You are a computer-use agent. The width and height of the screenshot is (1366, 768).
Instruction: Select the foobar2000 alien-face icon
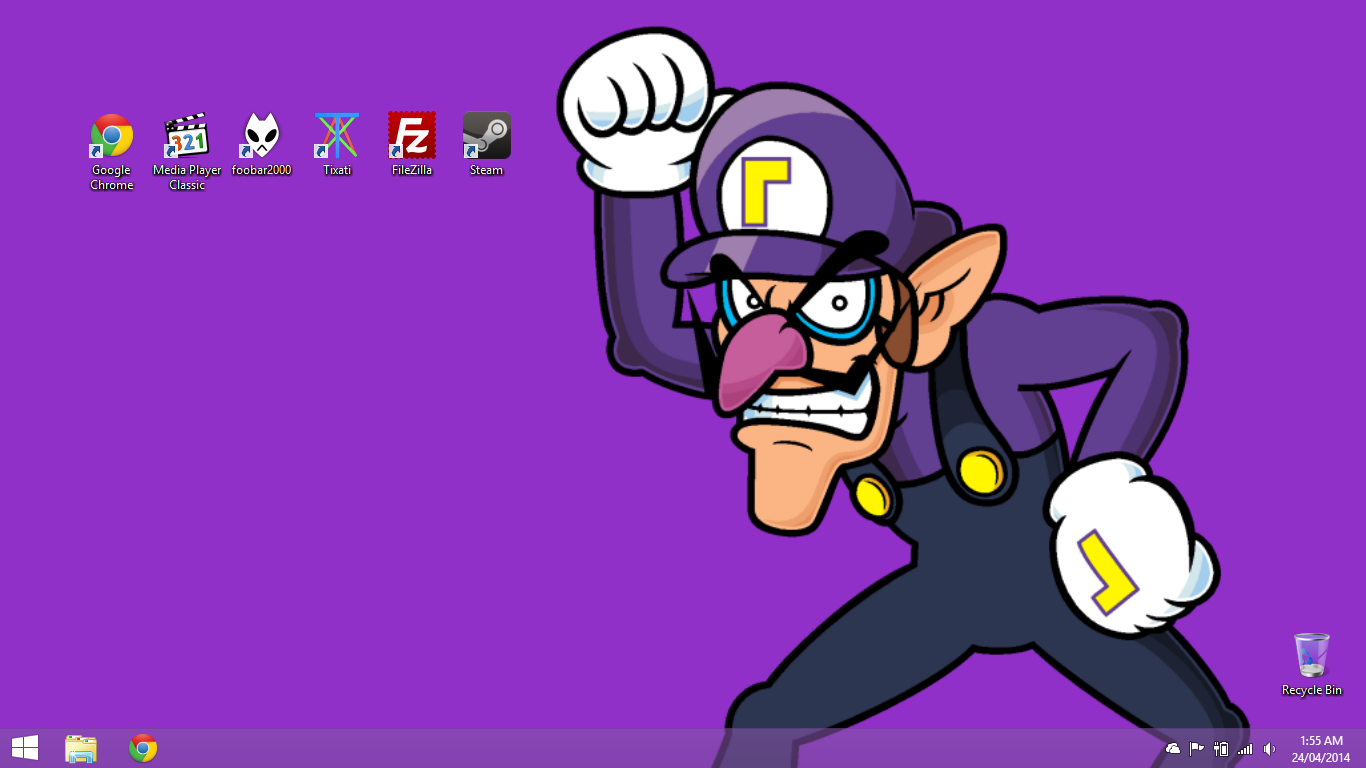[x=261, y=136]
